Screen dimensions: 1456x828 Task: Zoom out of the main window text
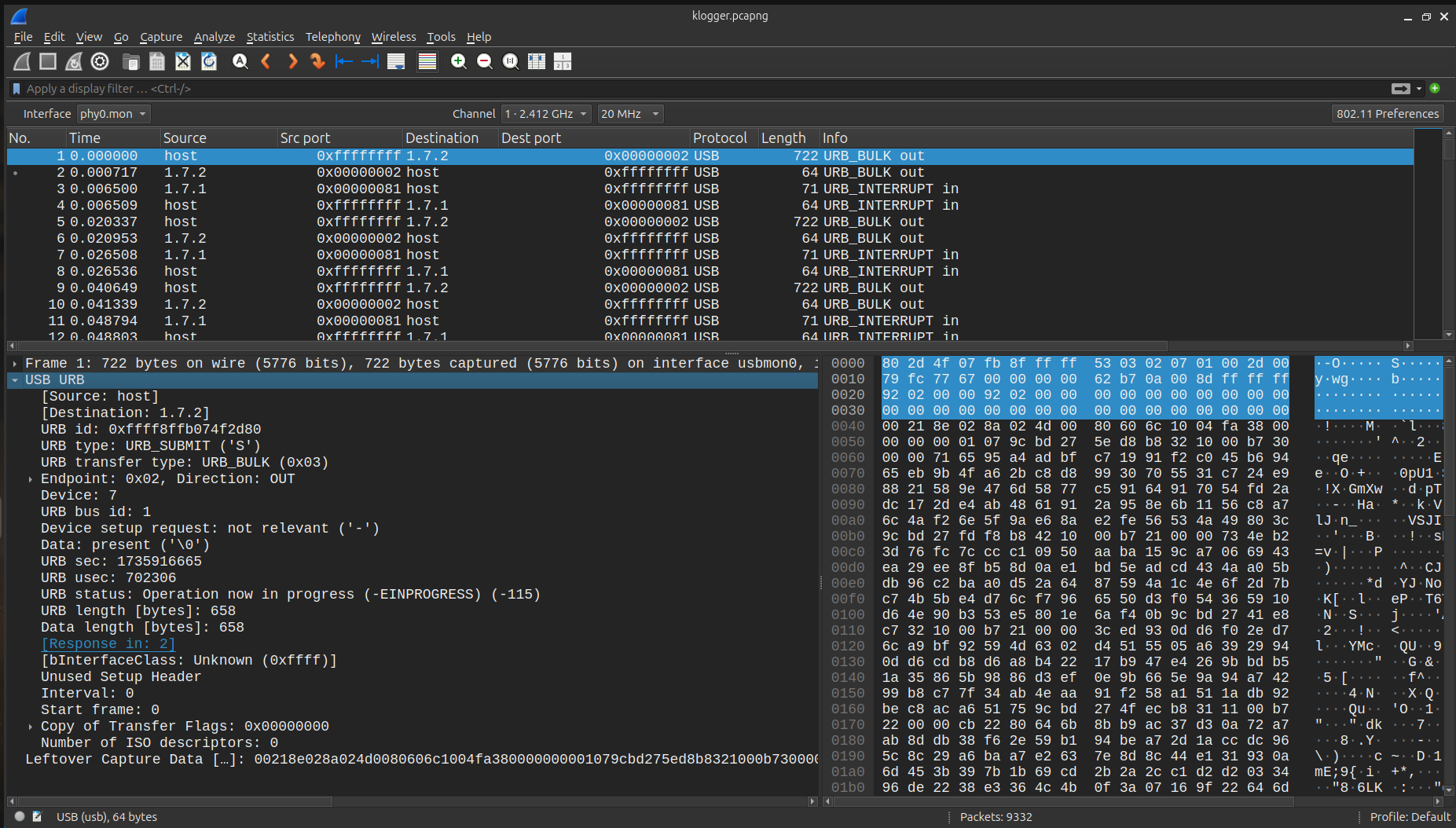tap(485, 61)
